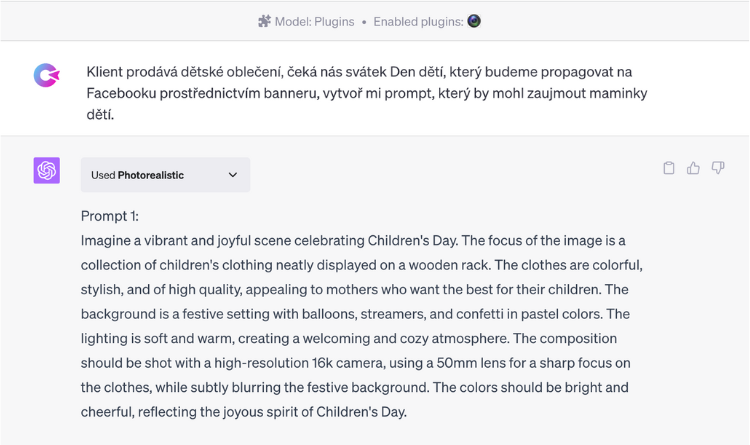This screenshot has width=750, height=445.
Task: Click the word Facebooku in user message
Action: (121, 93)
